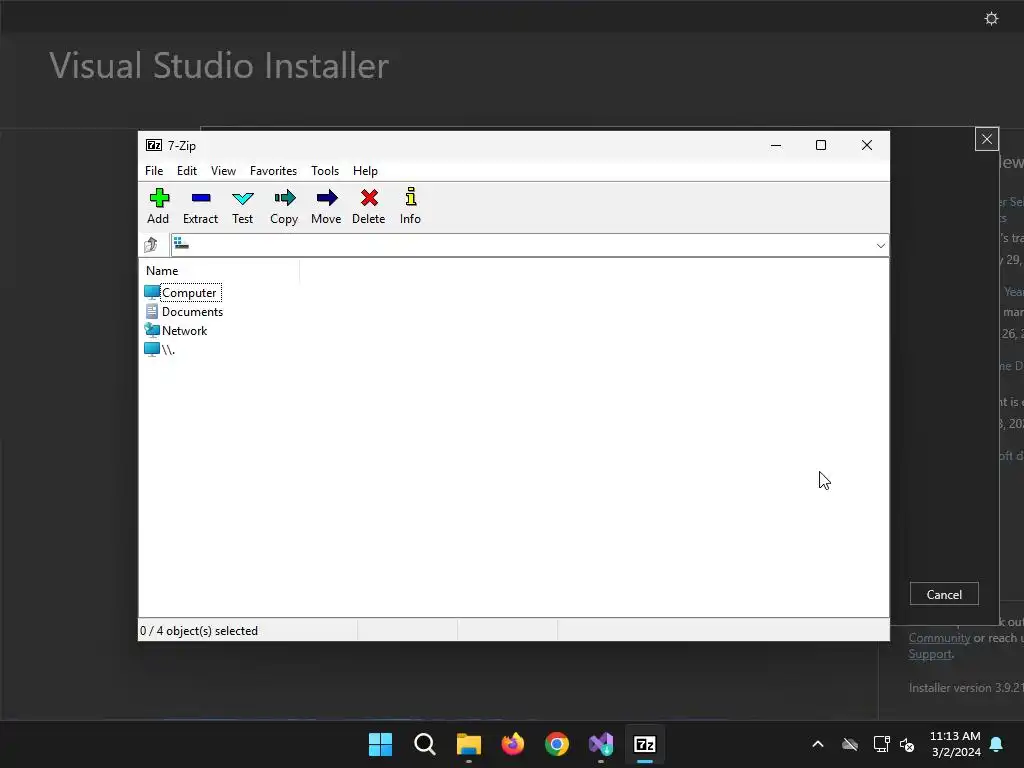Open the File menu

point(154,170)
